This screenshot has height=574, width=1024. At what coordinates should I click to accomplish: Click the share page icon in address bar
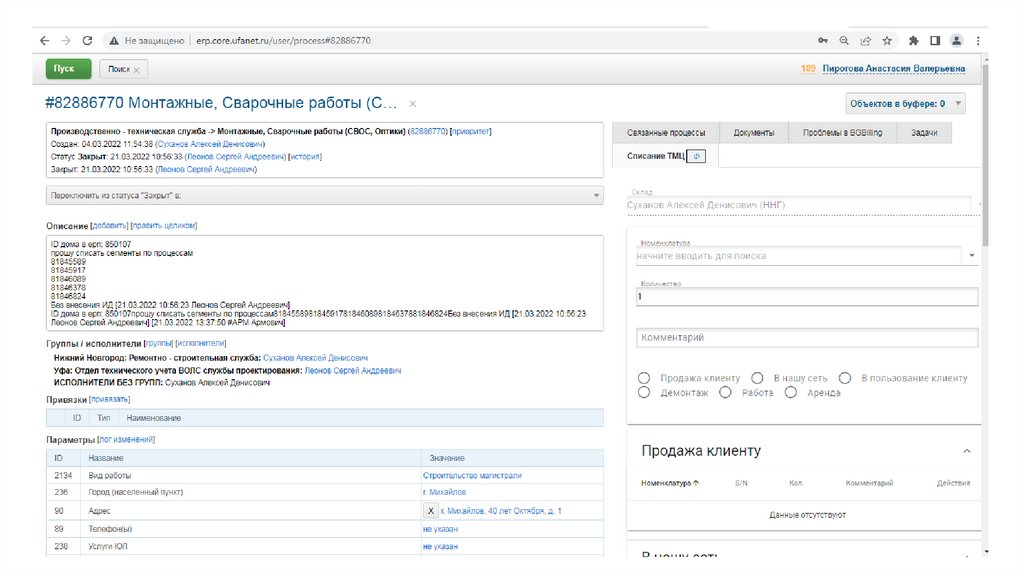point(865,41)
